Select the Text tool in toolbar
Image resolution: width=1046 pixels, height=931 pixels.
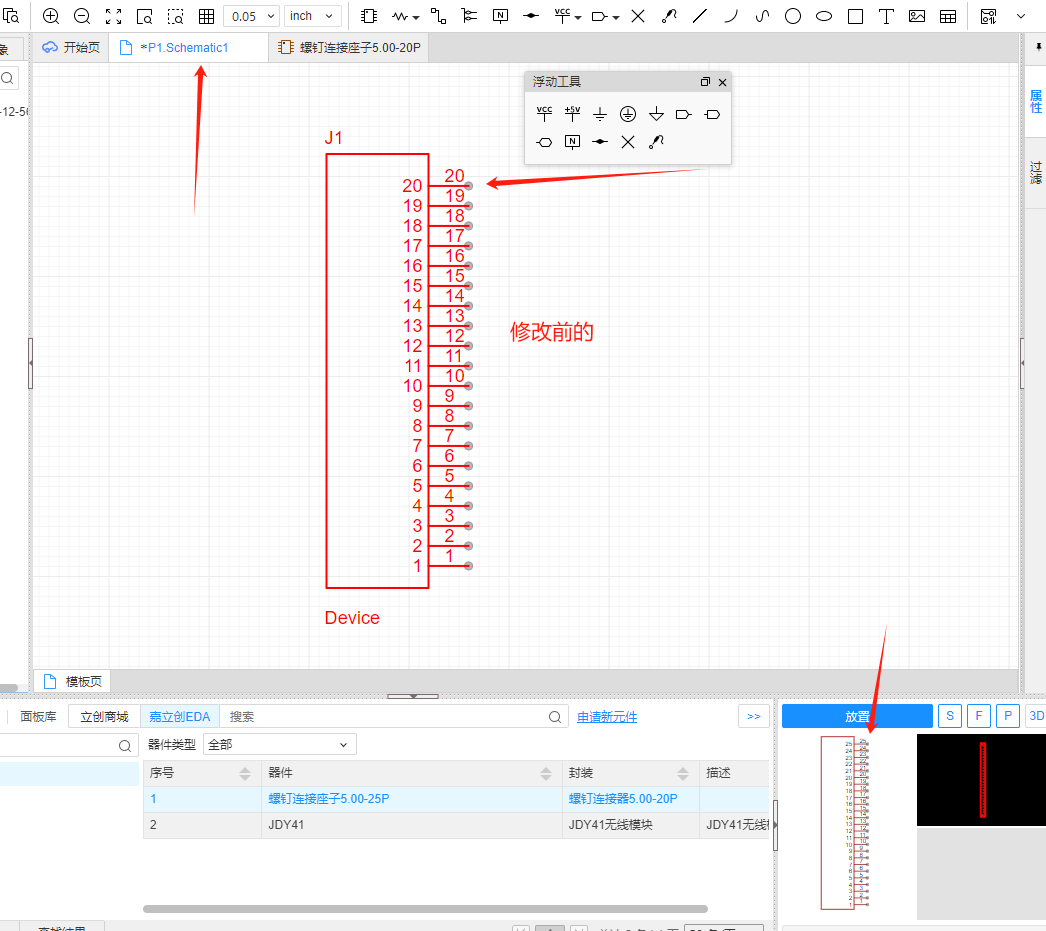[886, 16]
